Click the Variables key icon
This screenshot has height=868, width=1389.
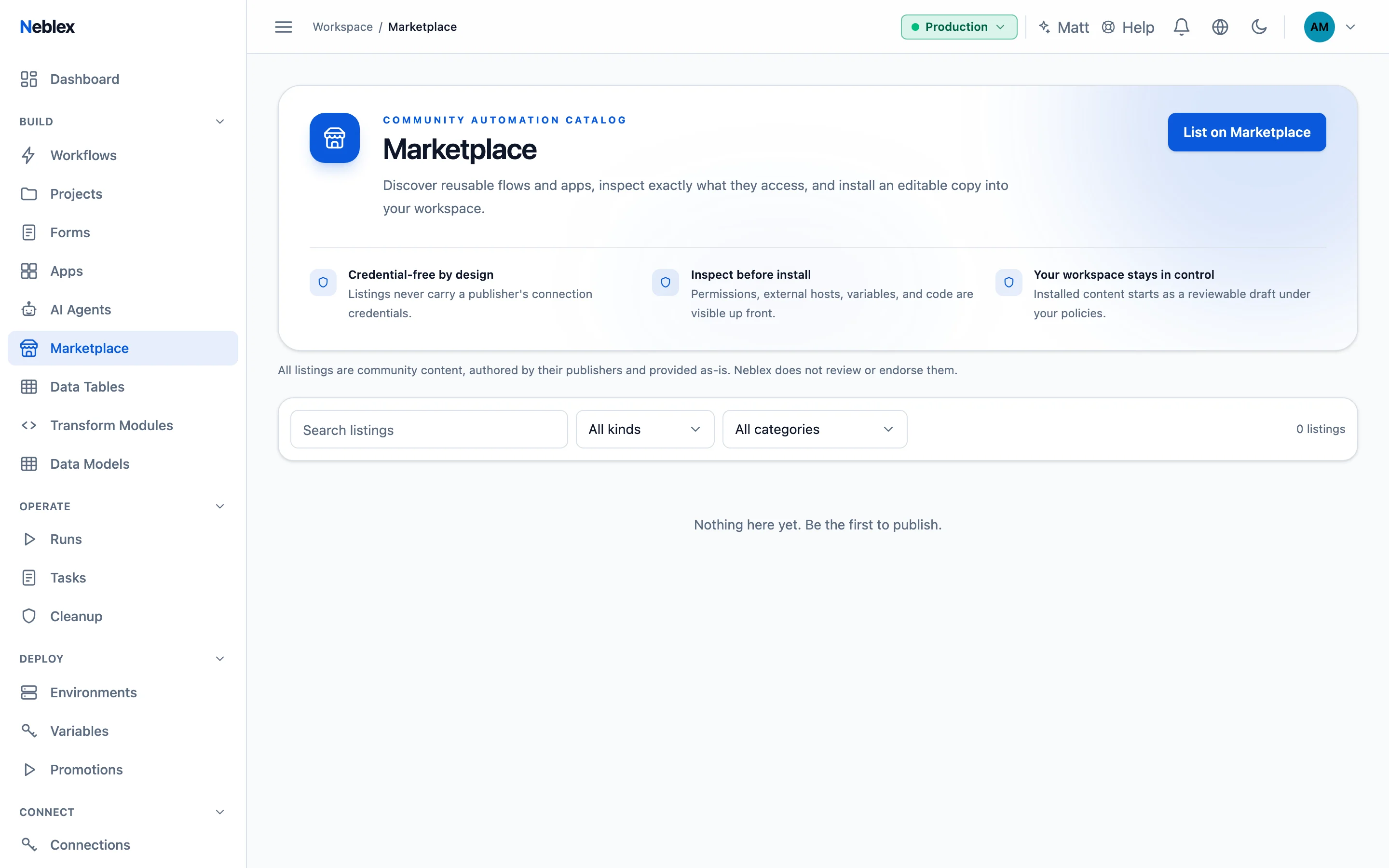click(29, 731)
